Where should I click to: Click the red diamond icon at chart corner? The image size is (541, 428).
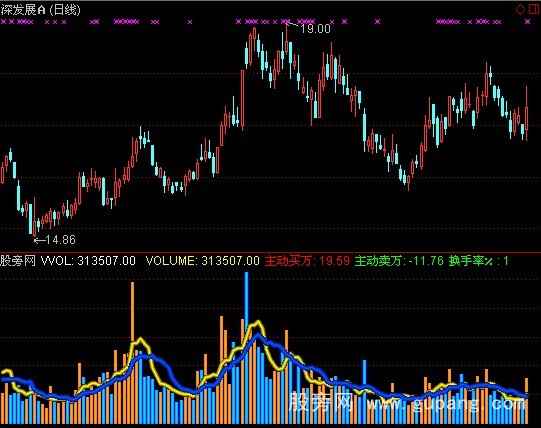point(520,9)
